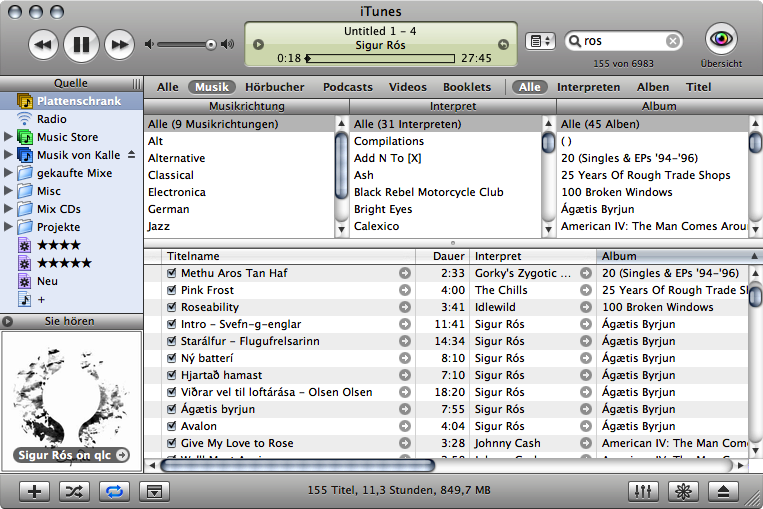
Task: Click the Übersicht browse eye icon
Action: (x=721, y=39)
